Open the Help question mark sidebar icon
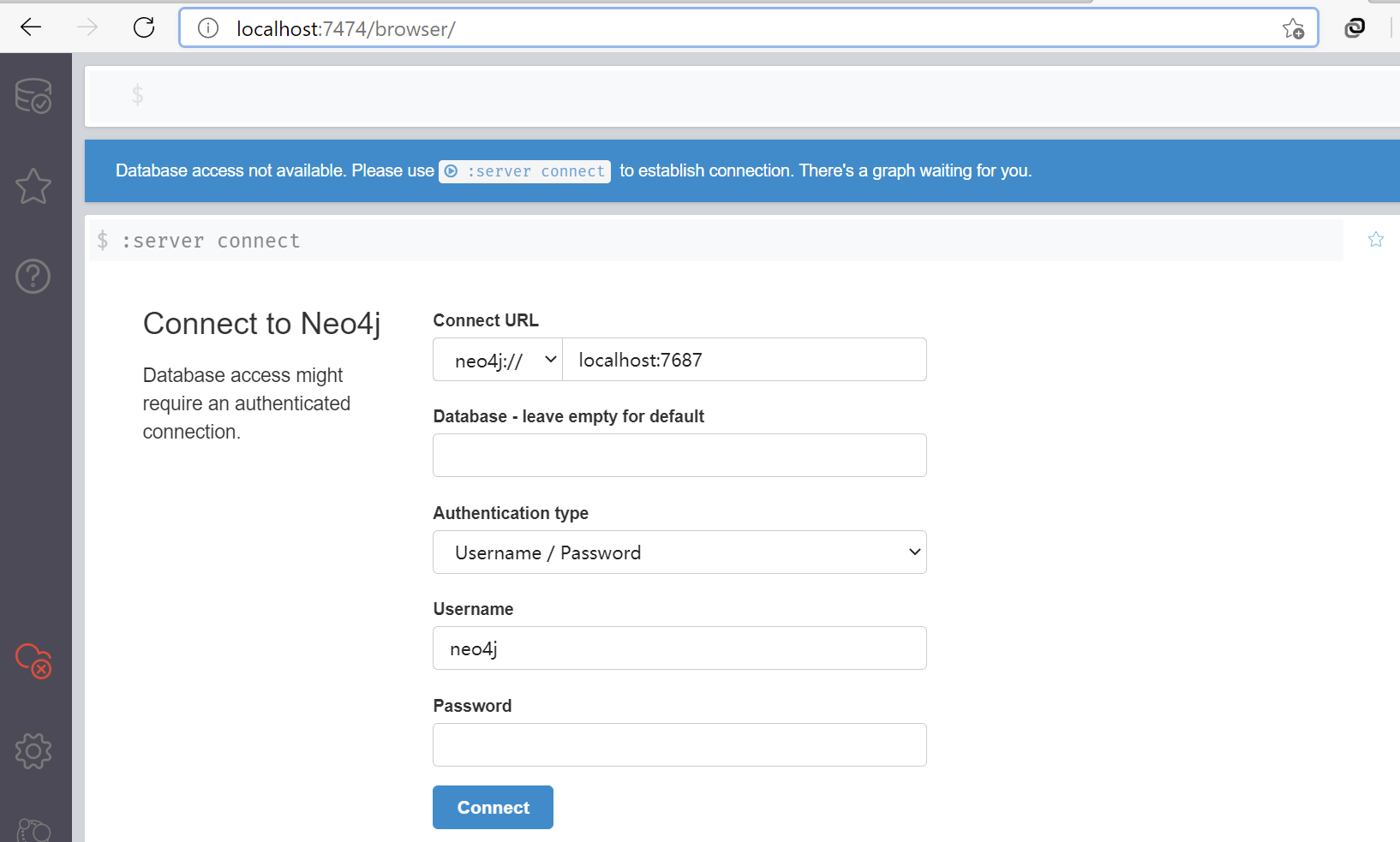Screen dimensions: 1400x842 pos(33,276)
